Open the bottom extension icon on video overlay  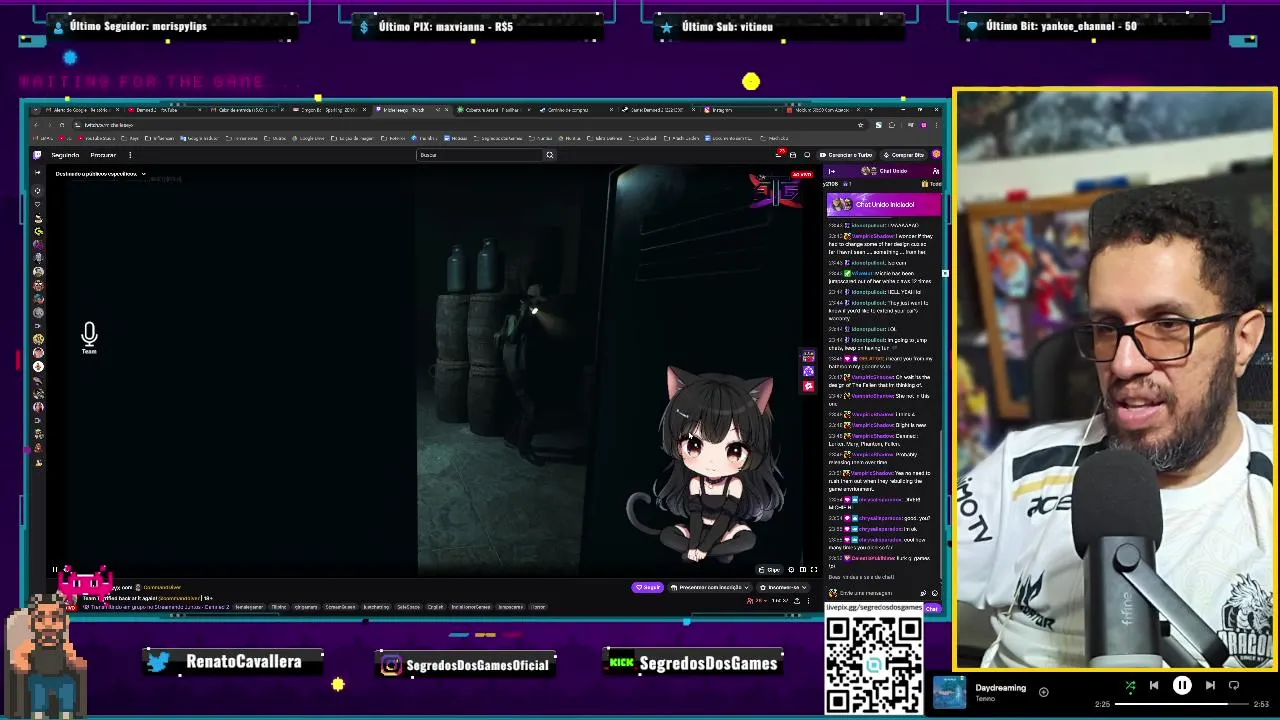coord(808,385)
